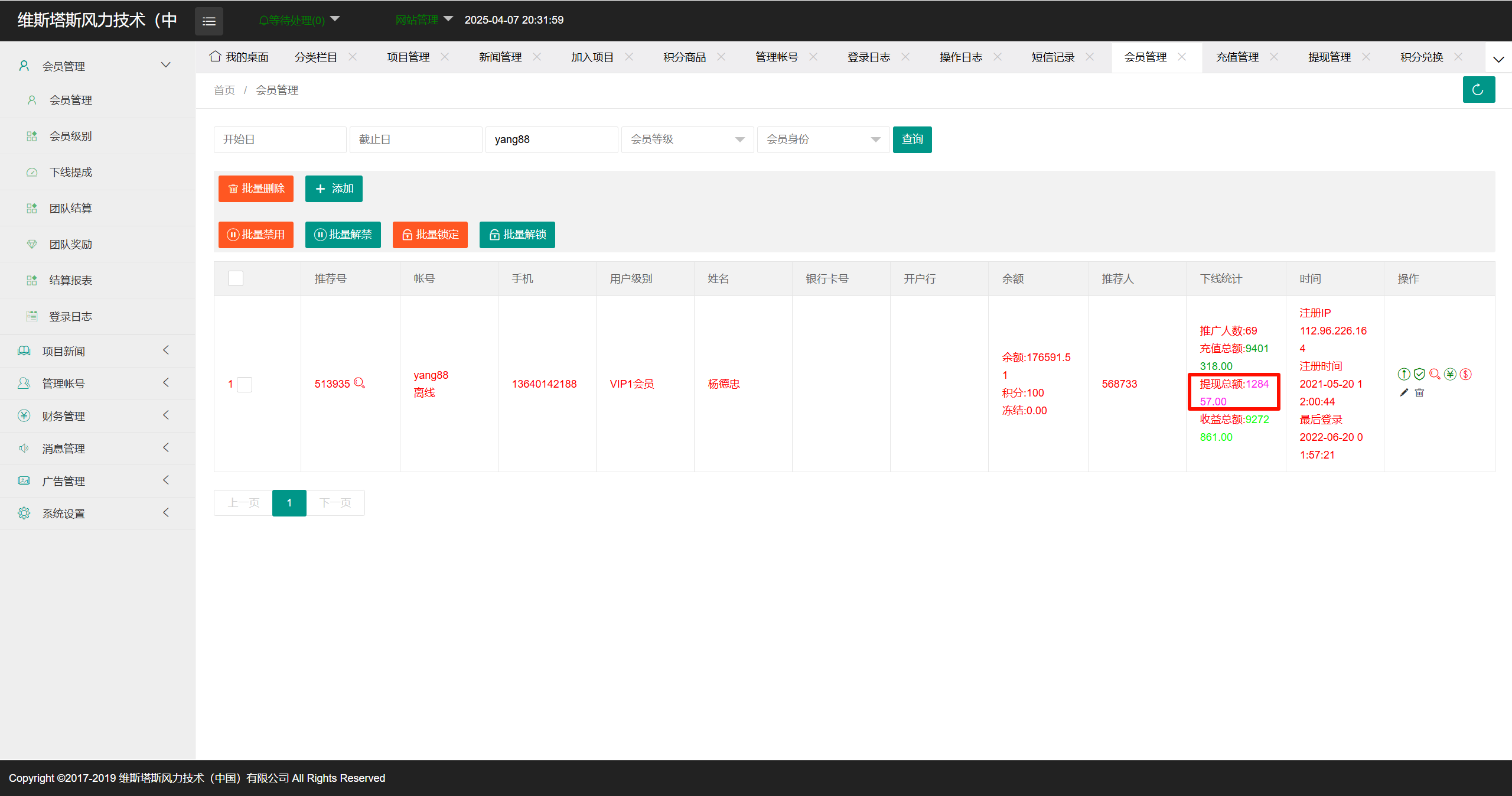Switch to the 操作日志 tab
The image size is (1512, 796).
961,57
